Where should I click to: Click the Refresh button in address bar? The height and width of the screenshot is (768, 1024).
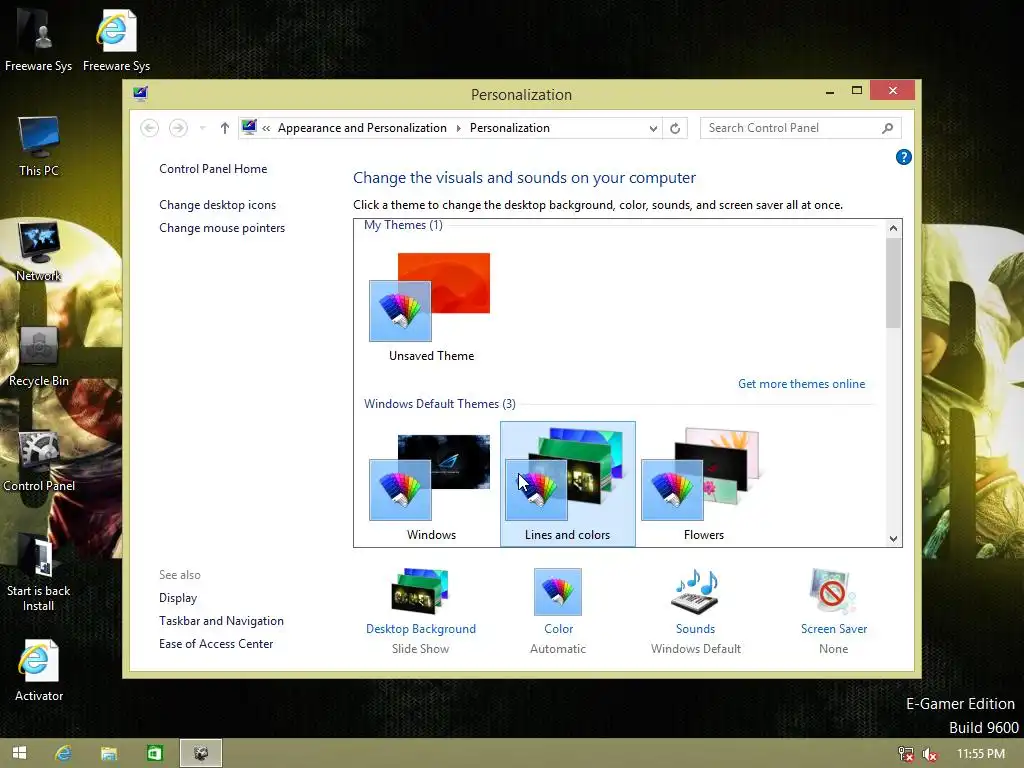(x=675, y=129)
